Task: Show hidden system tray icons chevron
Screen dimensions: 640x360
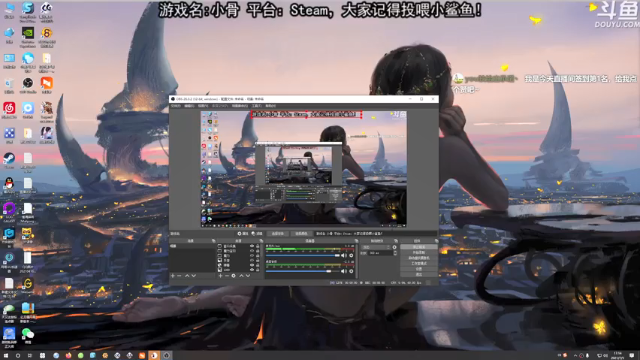Action: (576, 356)
